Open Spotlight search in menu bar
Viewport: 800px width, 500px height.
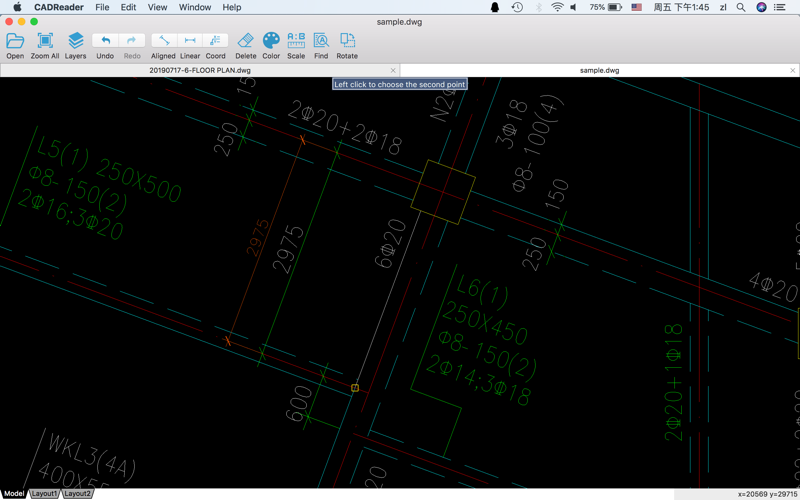click(741, 7)
